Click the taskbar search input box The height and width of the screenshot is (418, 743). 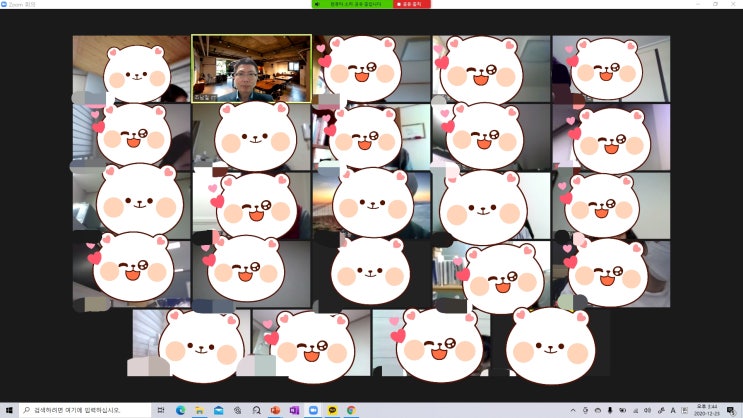pyautogui.click(x=85, y=410)
